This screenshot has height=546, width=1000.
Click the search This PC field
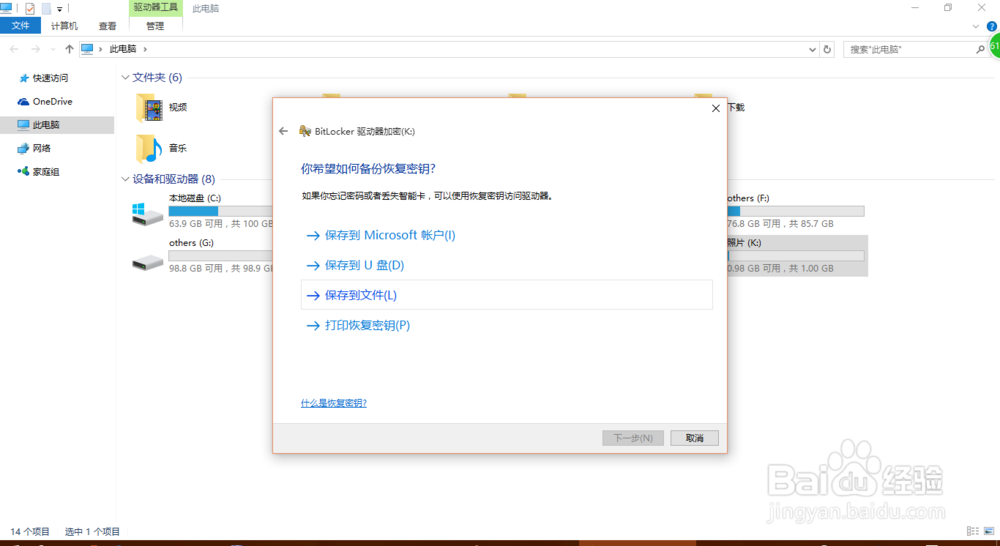pyautogui.click(x=910, y=49)
